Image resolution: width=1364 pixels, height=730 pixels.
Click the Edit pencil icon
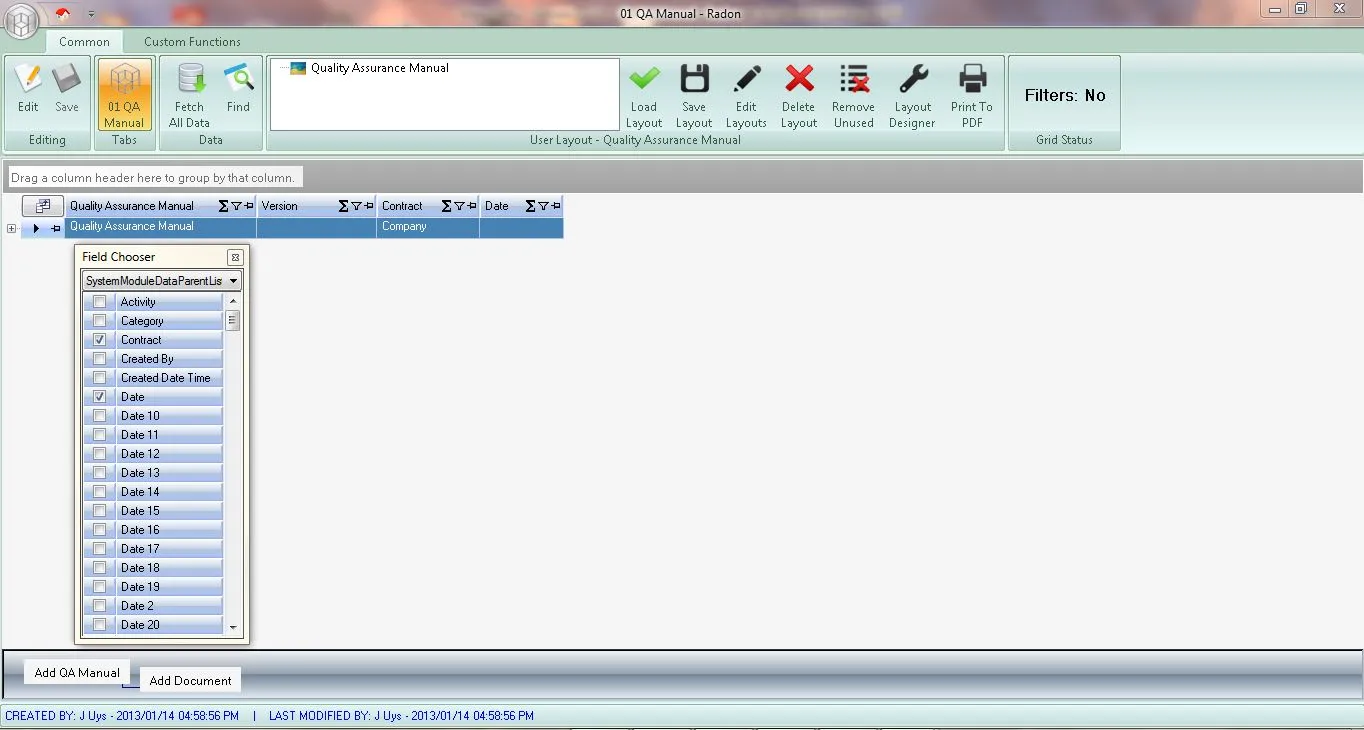point(28,88)
